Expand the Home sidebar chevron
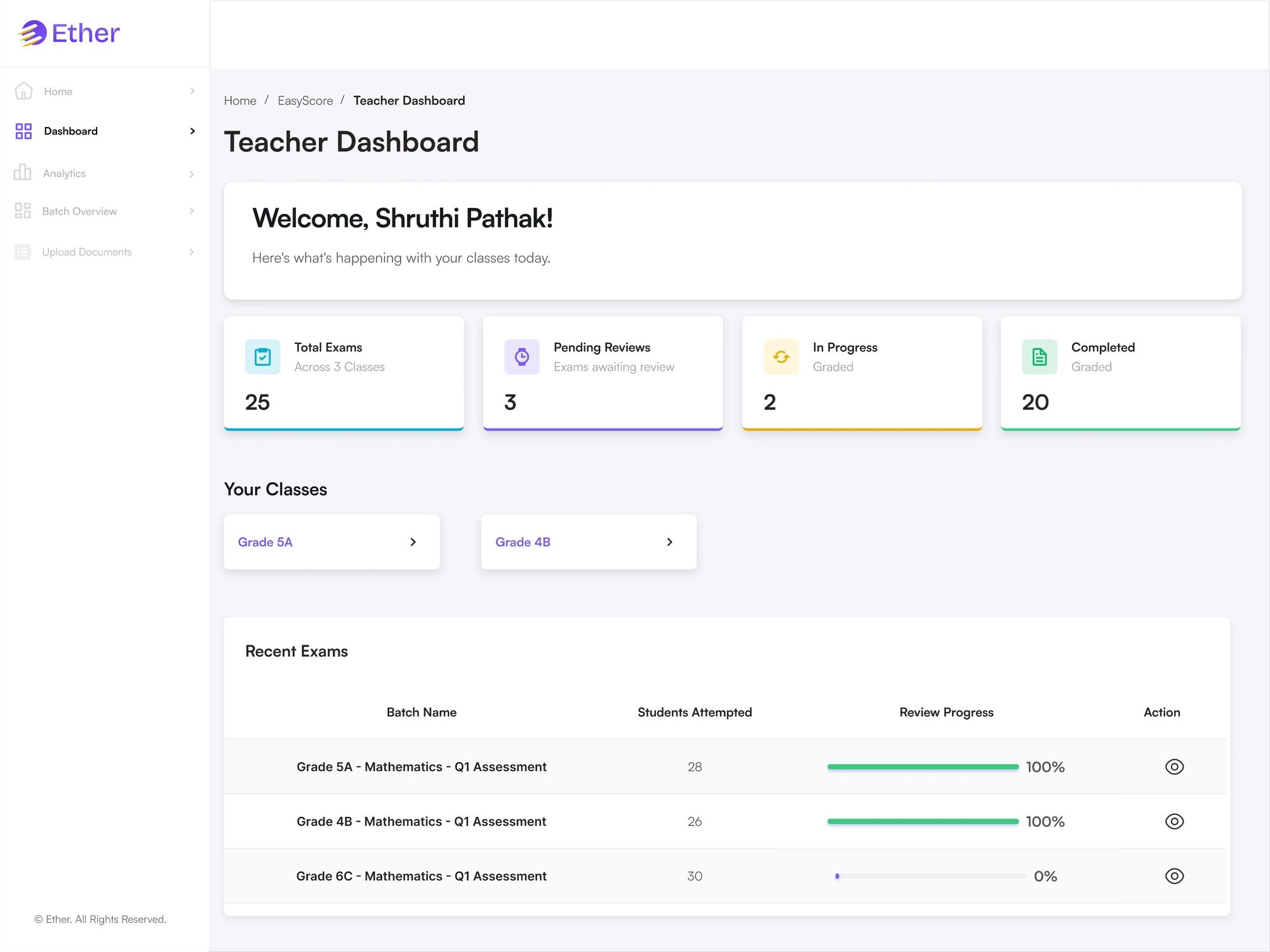Image resolution: width=1270 pixels, height=952 pixels. pyautogui.click(x=192, y=91)
